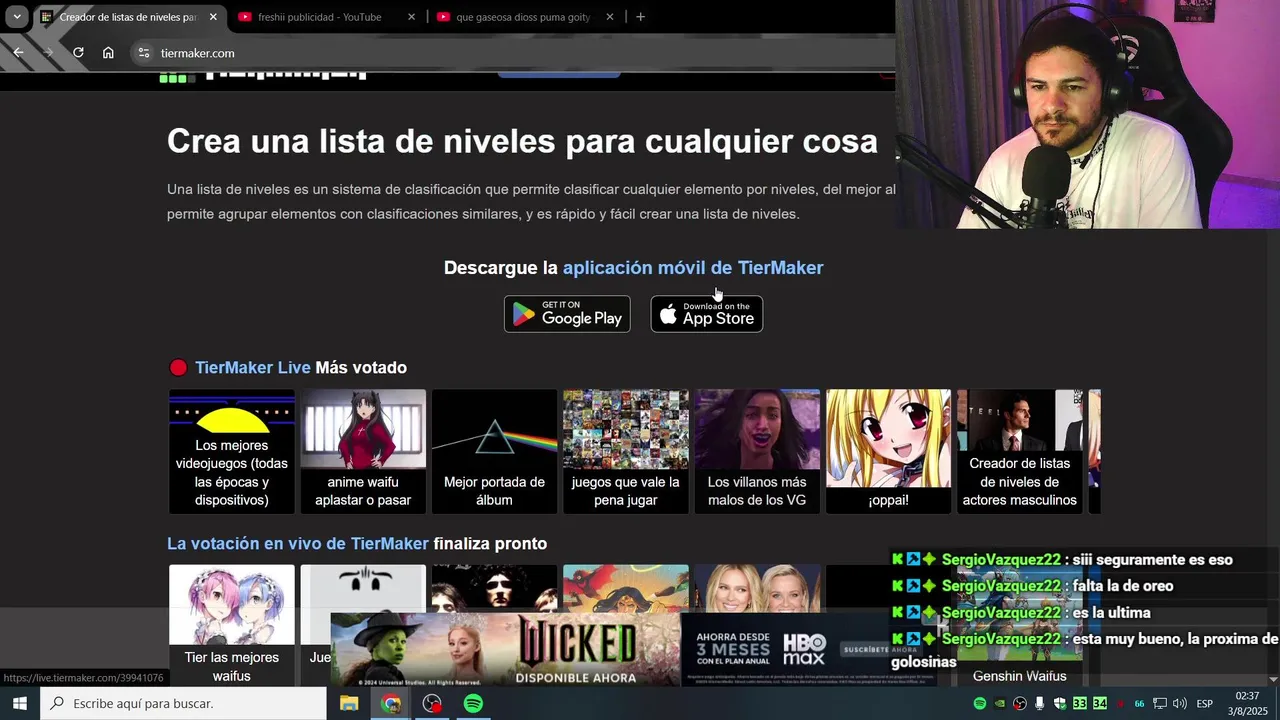The width and height of the screenshot is (1280, 720).
Task: Open anime waifu aplastar o pasar list
Action: (x=363, y=451)
